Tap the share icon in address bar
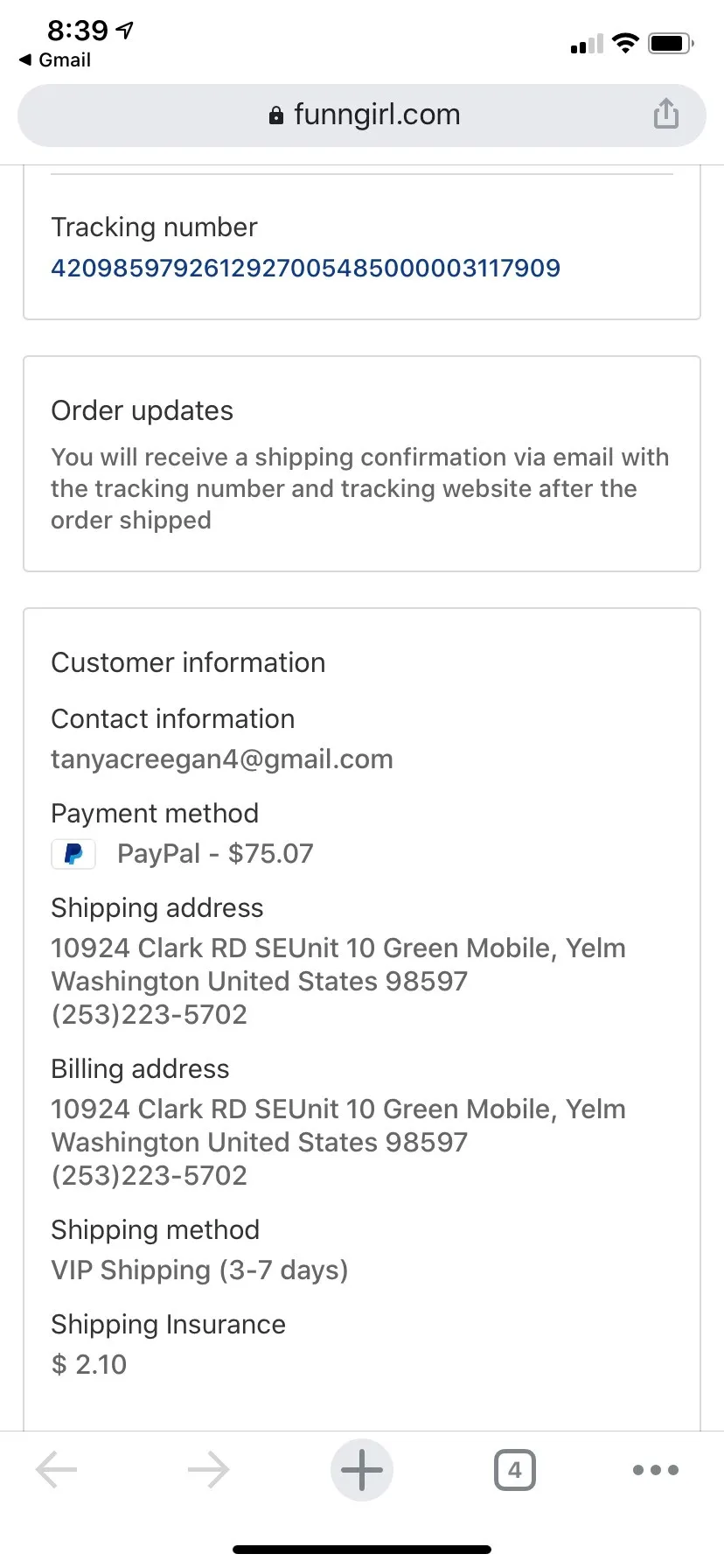 [x=665, y=114]
